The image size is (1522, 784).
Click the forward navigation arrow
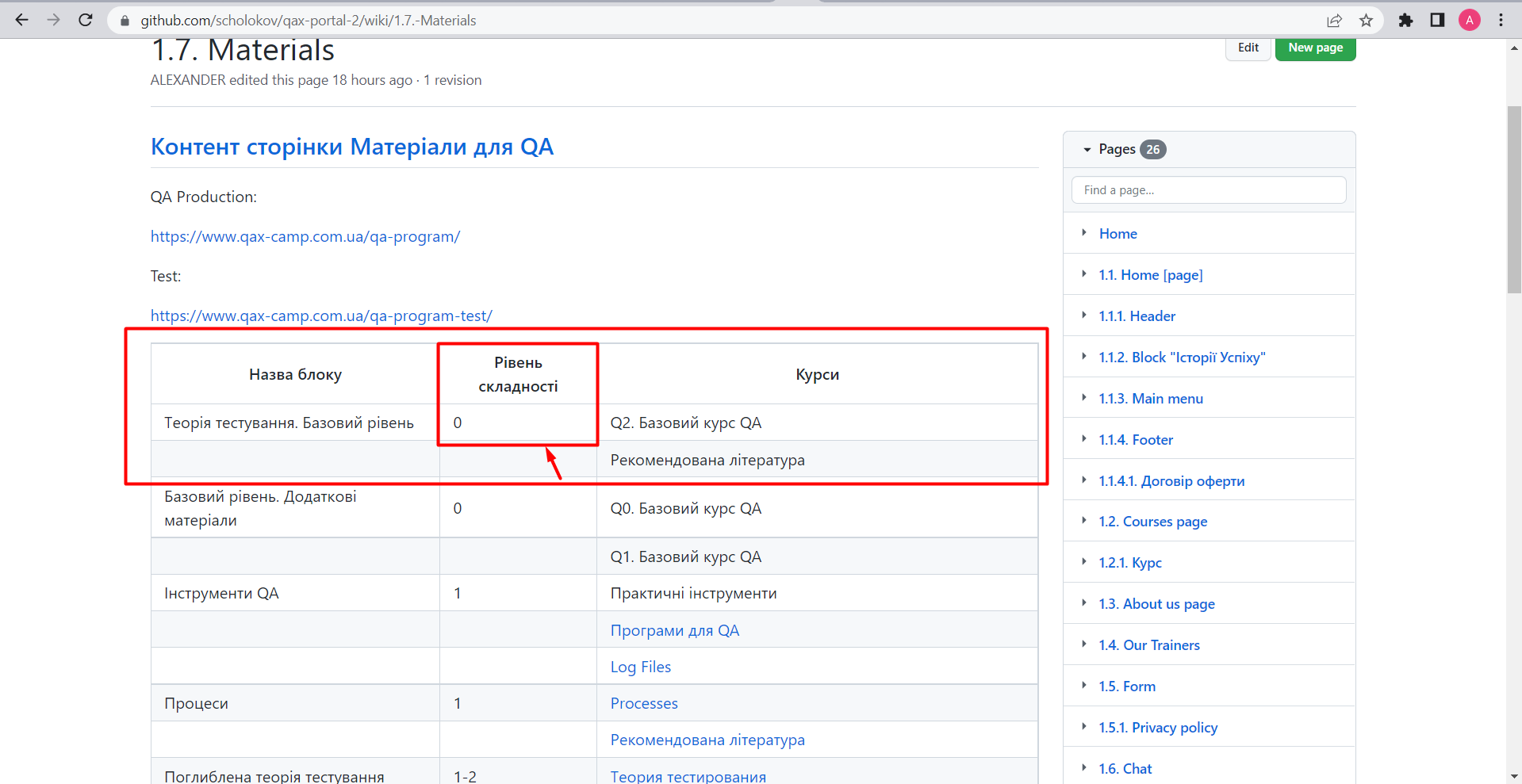click(53, 20)
